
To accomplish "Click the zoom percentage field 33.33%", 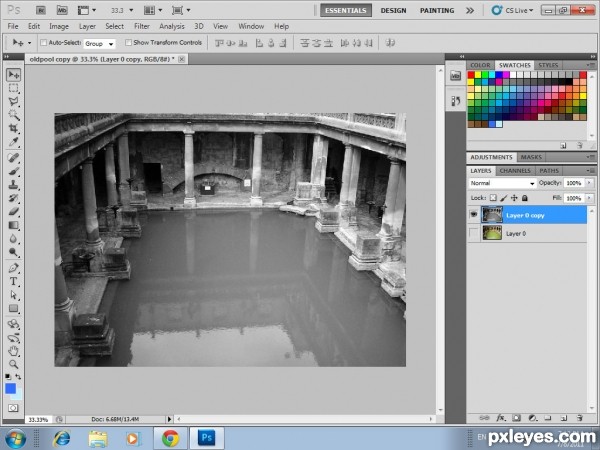I will tap(39, 420).
